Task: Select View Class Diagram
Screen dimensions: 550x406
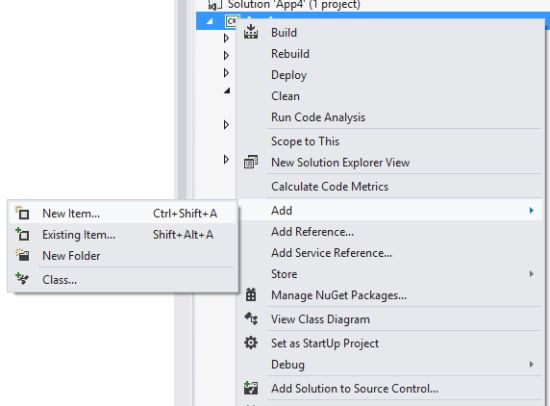Action: tap(390, 319)
